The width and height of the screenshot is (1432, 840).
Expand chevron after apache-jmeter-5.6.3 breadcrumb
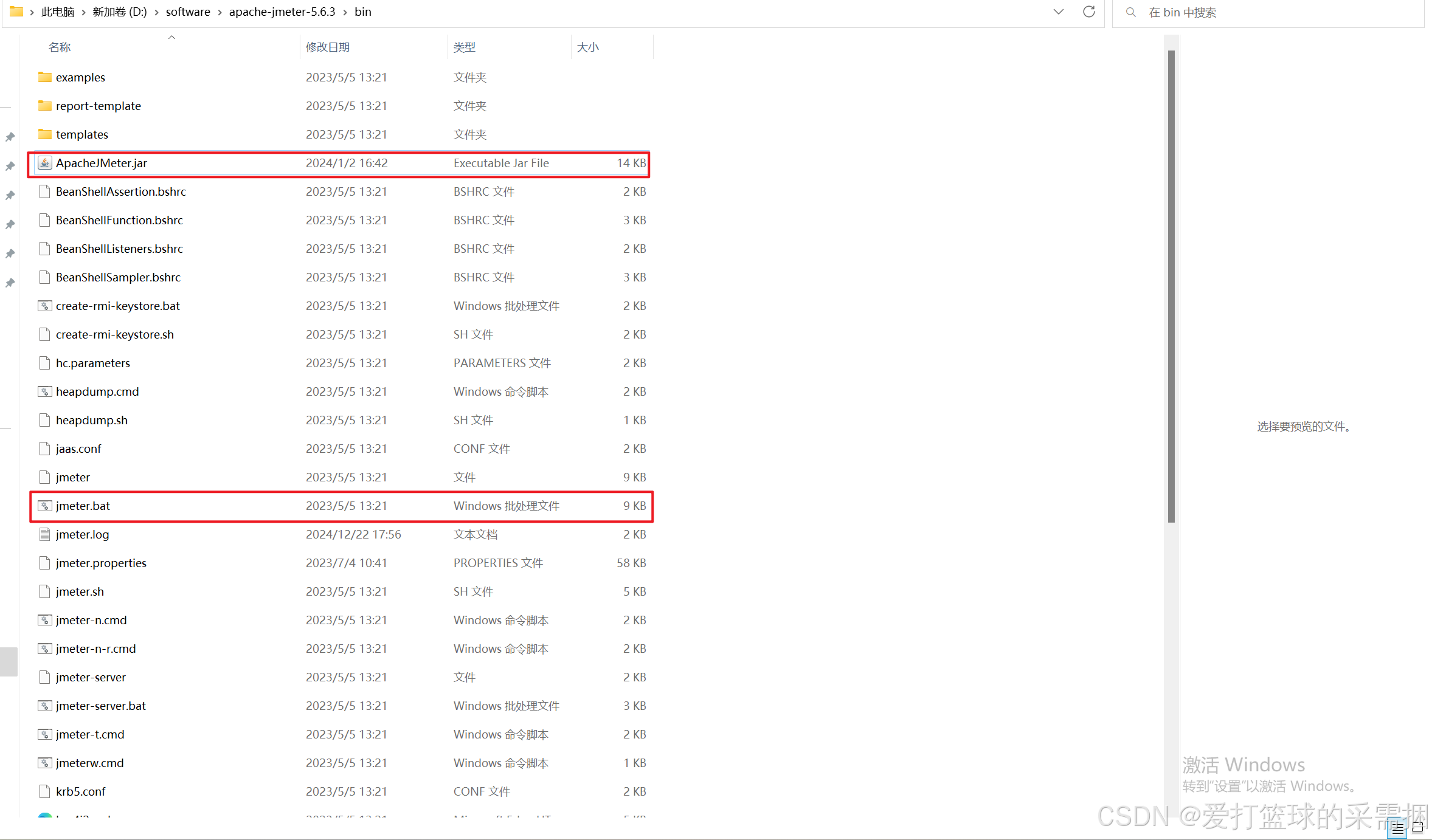tap(345, 12)
